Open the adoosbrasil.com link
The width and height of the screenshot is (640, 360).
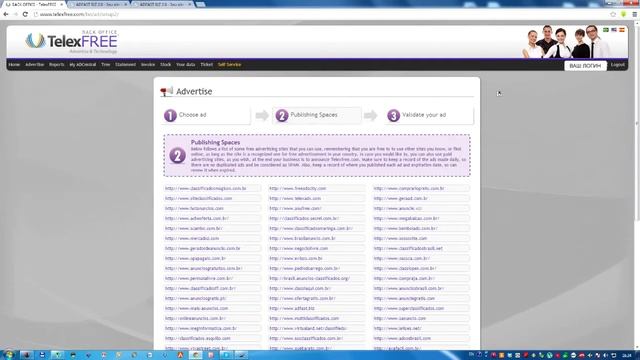pos(402,338)
